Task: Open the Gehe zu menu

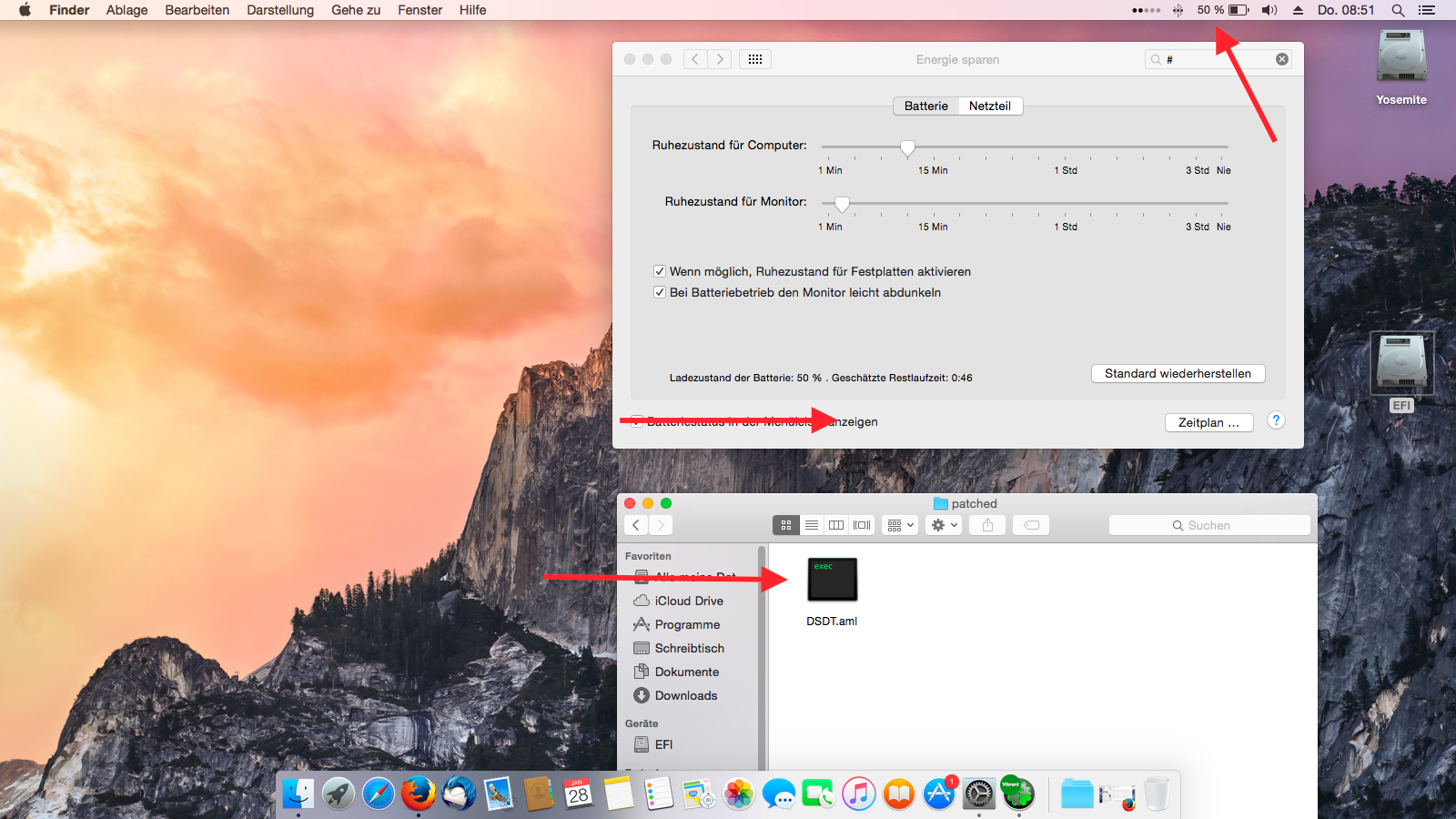Action: coord(356,10)
